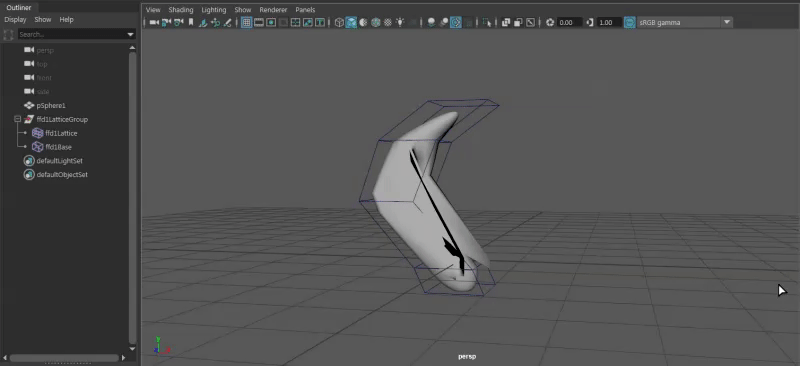Image resolution: width=800 pixels, height=366 pixels.
Task: Select ffd1Base in the Outliner
Action: 58,147
